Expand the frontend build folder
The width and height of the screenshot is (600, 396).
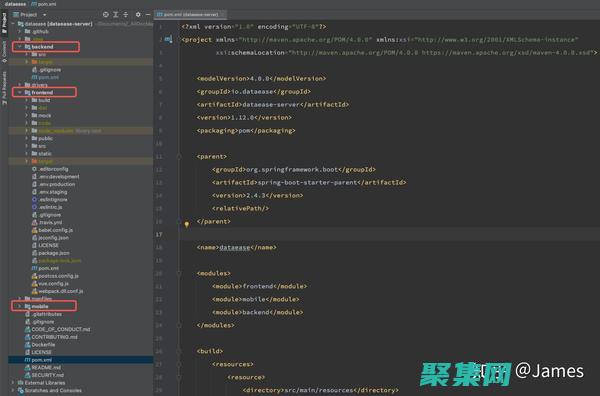coord(27,100)
